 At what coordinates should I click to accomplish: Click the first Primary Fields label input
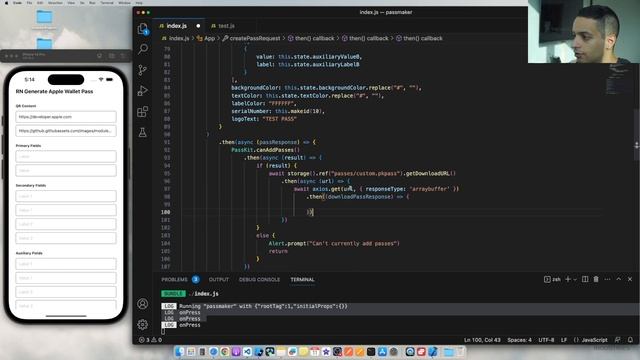coord(66,156)
